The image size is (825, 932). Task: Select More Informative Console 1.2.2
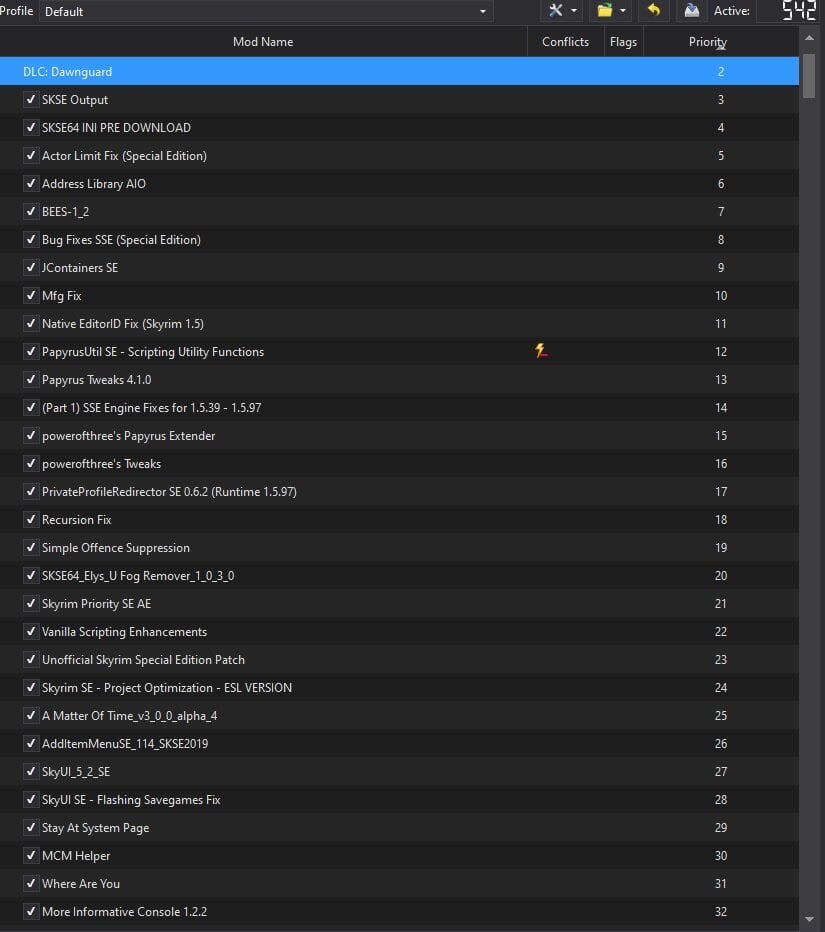[124, 911]
